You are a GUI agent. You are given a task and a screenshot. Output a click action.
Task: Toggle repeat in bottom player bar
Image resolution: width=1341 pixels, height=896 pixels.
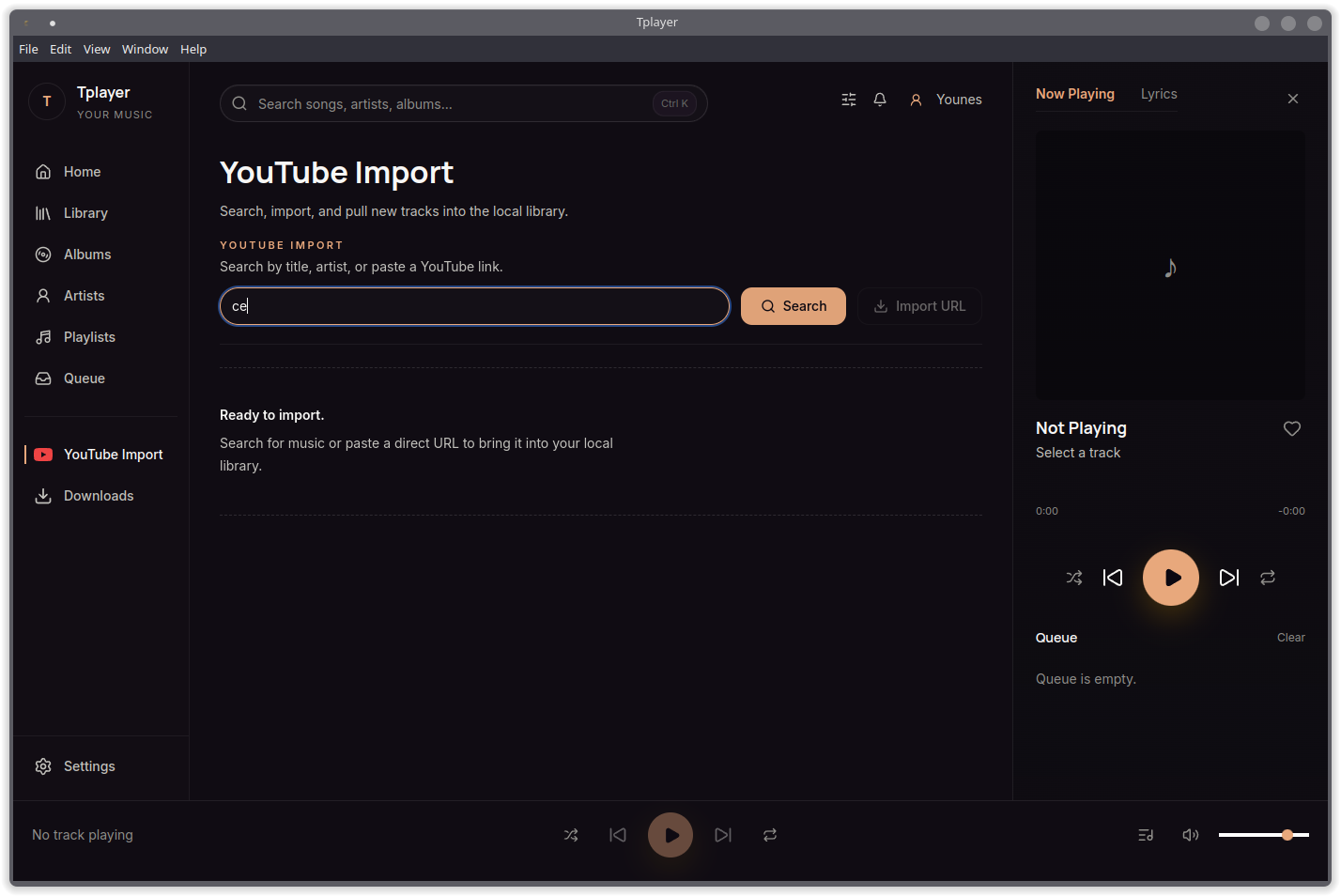pos(770,835)
